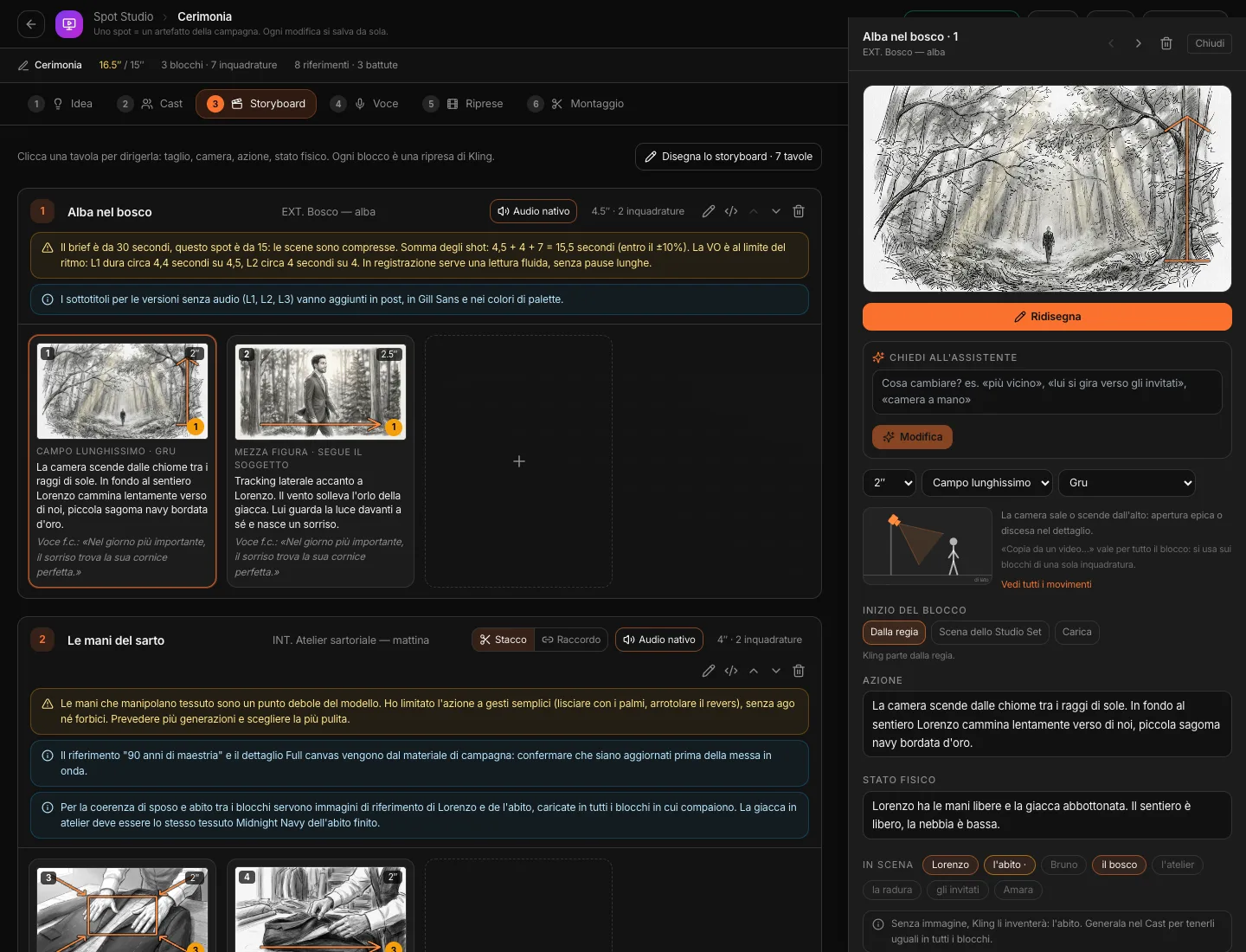This screenshot has height=952, width=1246.
Task: Click the orange Ridisegna button
Action: click(1047, 317)
